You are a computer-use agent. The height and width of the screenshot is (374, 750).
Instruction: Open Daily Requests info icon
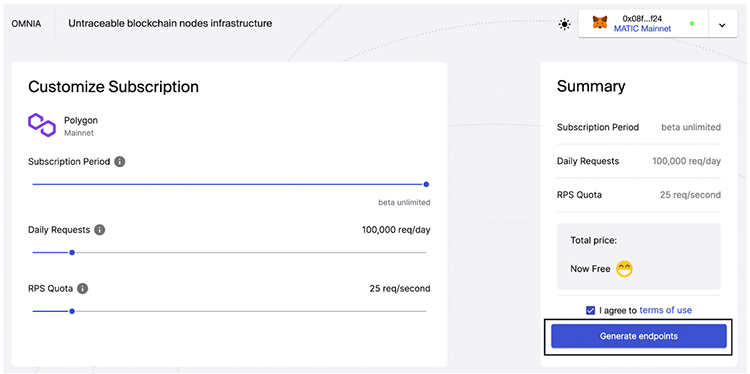pyautogui.click(x=99, y=230)
